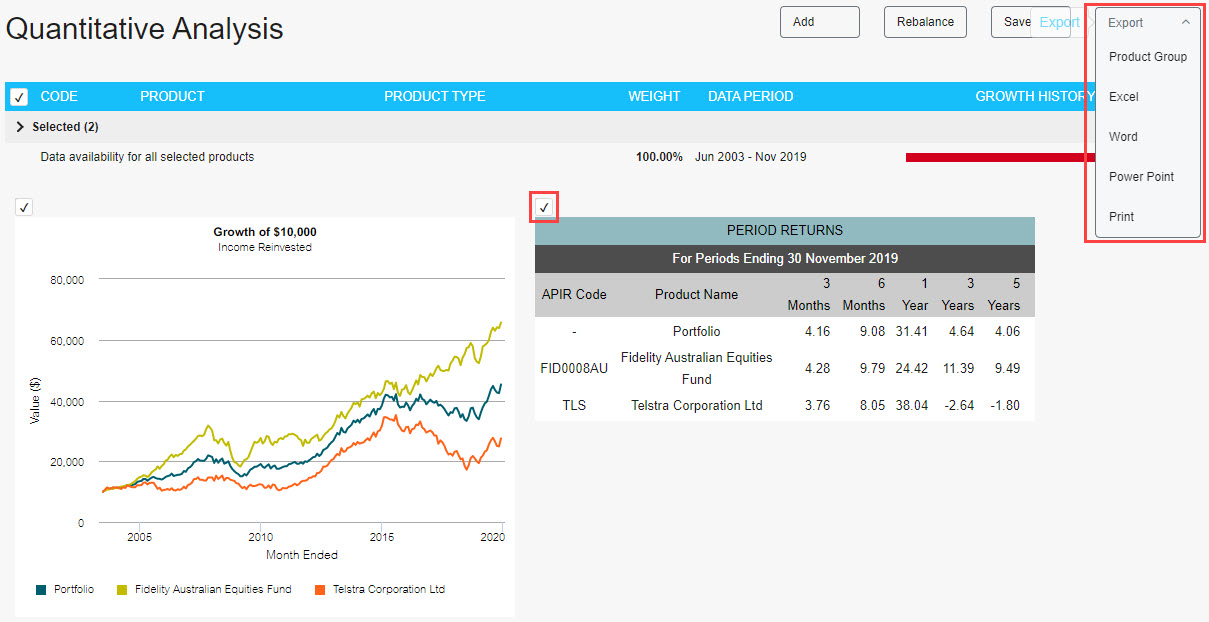Screen dimensions: 1209x622
Task: Select Print from the Export menu
Action: click(1121, 217)
